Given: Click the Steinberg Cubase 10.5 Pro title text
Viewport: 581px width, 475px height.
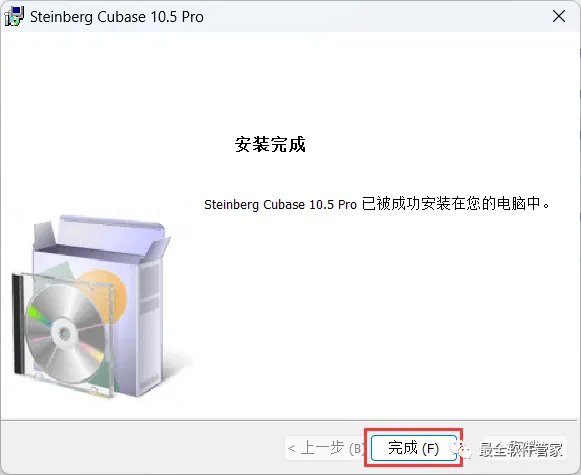Looking at the screenshot, I should point(117,17).
